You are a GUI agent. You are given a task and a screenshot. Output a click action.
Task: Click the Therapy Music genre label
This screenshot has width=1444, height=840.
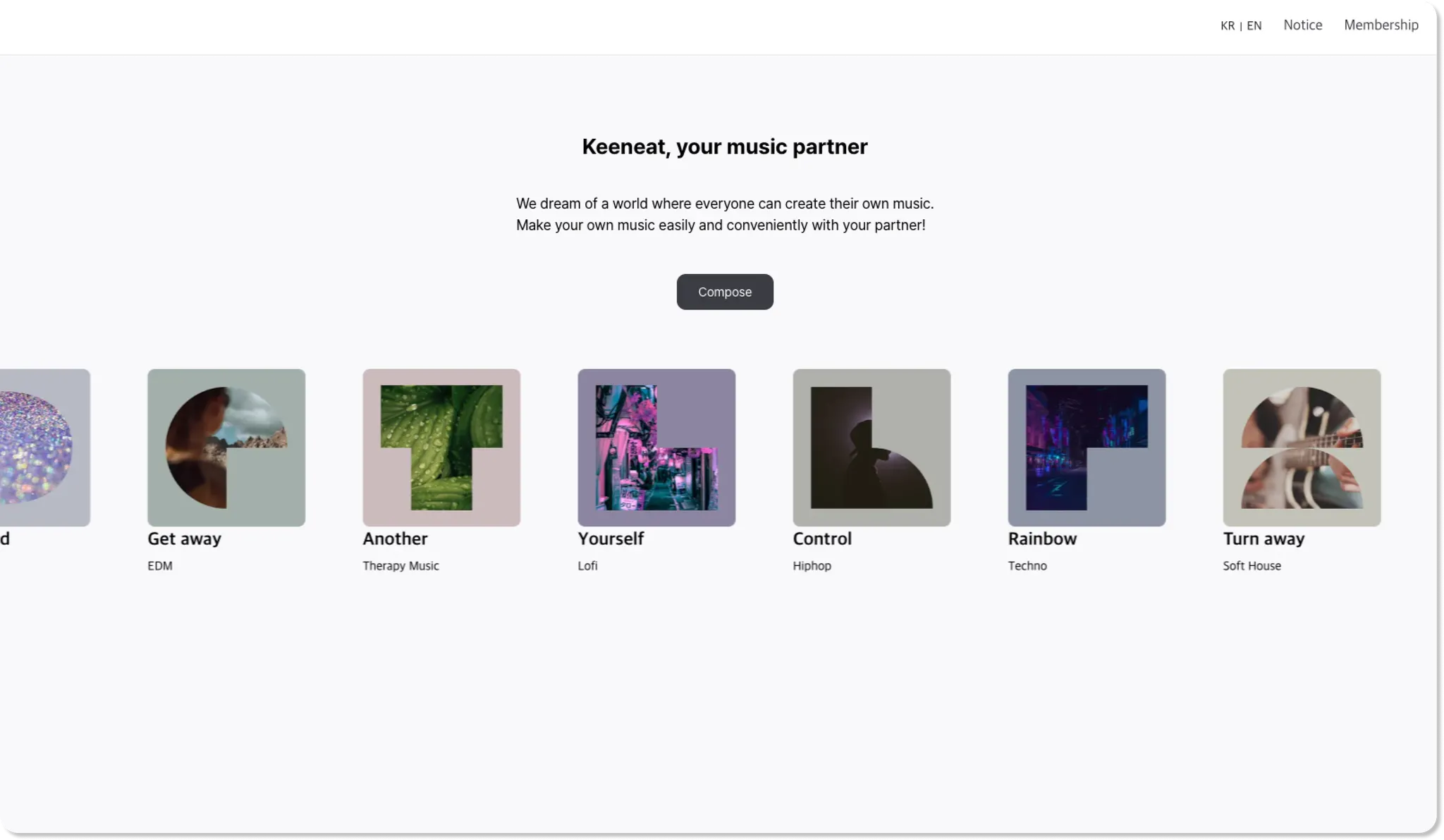tap(400, 566)
